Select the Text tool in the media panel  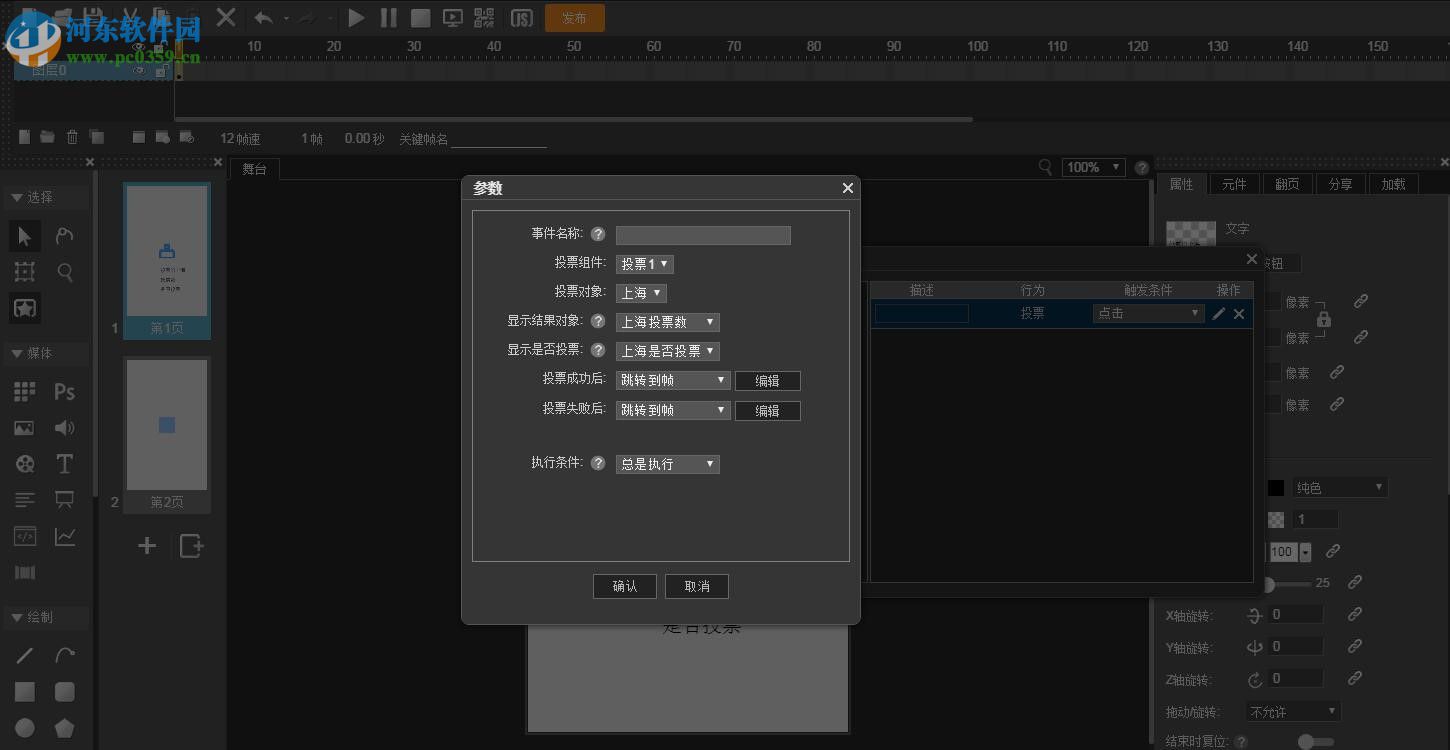tap(64, 463)
